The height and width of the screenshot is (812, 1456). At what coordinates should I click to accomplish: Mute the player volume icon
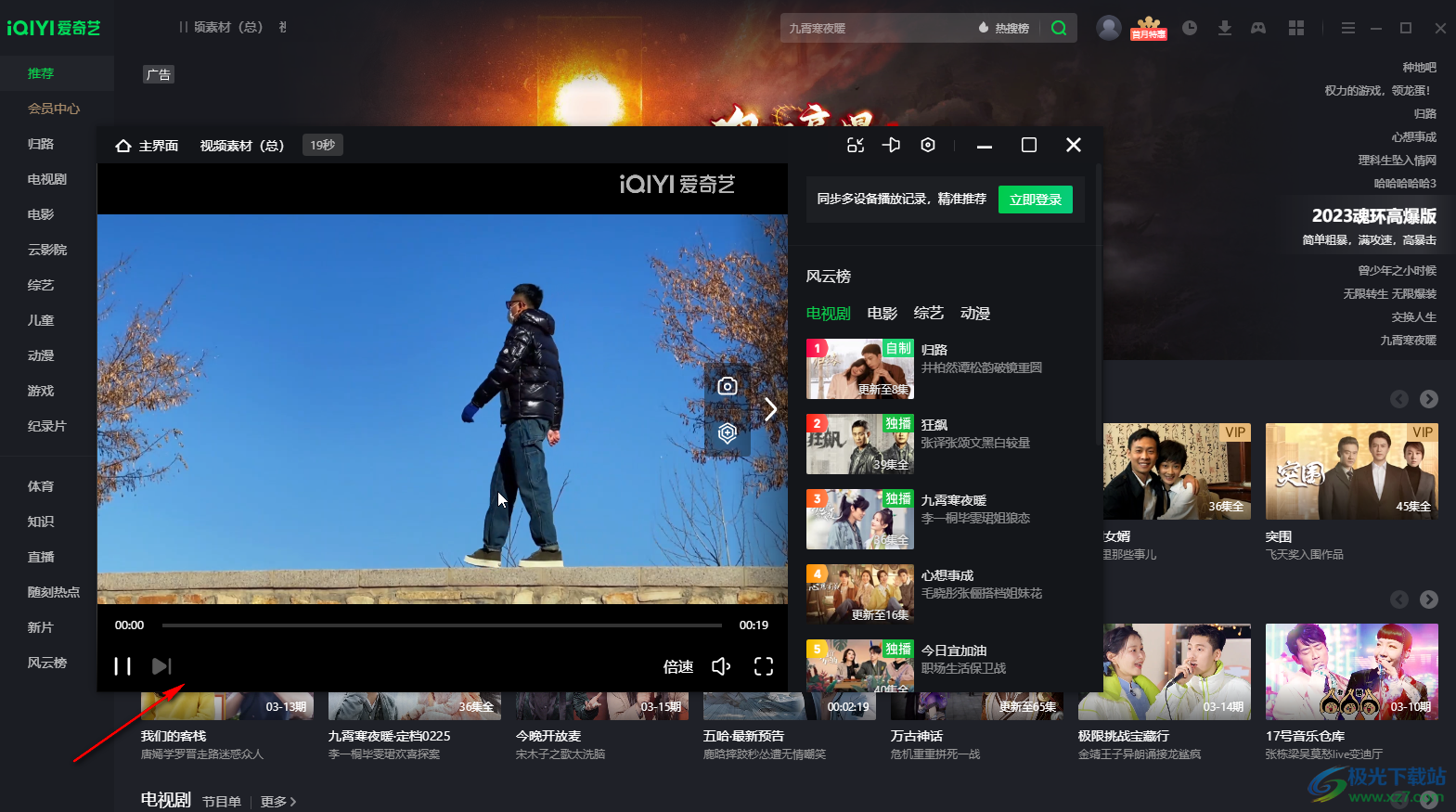click(721, 666)
